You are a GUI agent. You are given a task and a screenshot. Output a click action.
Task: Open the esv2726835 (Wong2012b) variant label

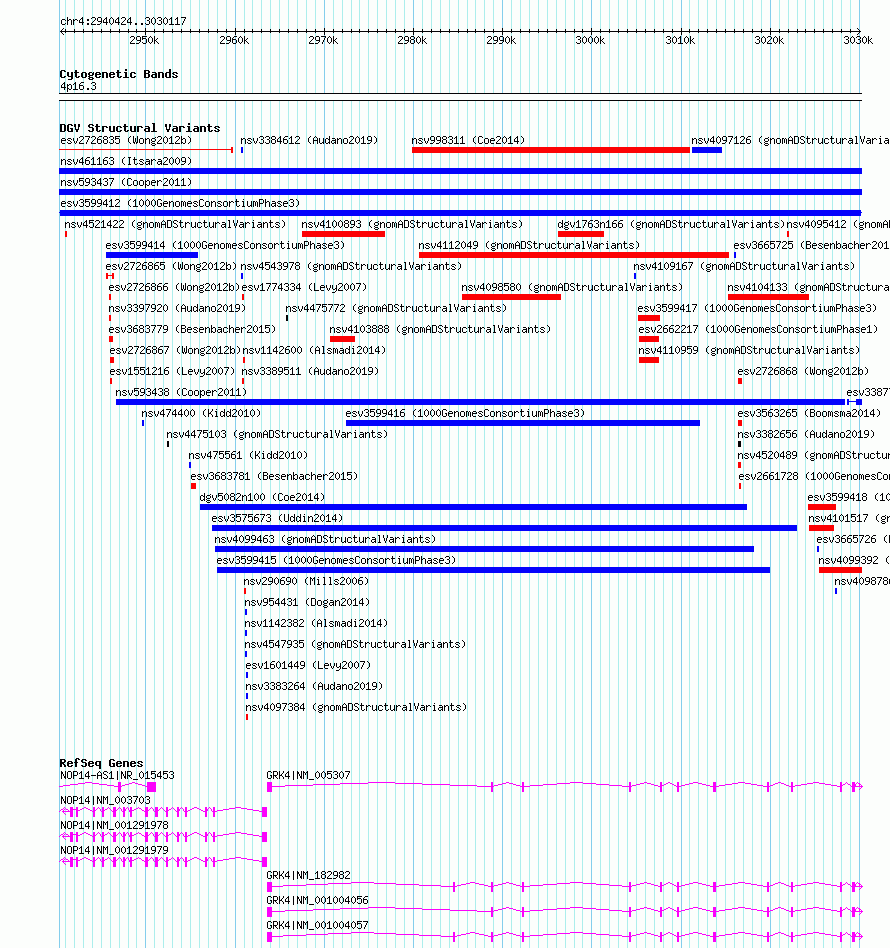(x=126, y=140)
